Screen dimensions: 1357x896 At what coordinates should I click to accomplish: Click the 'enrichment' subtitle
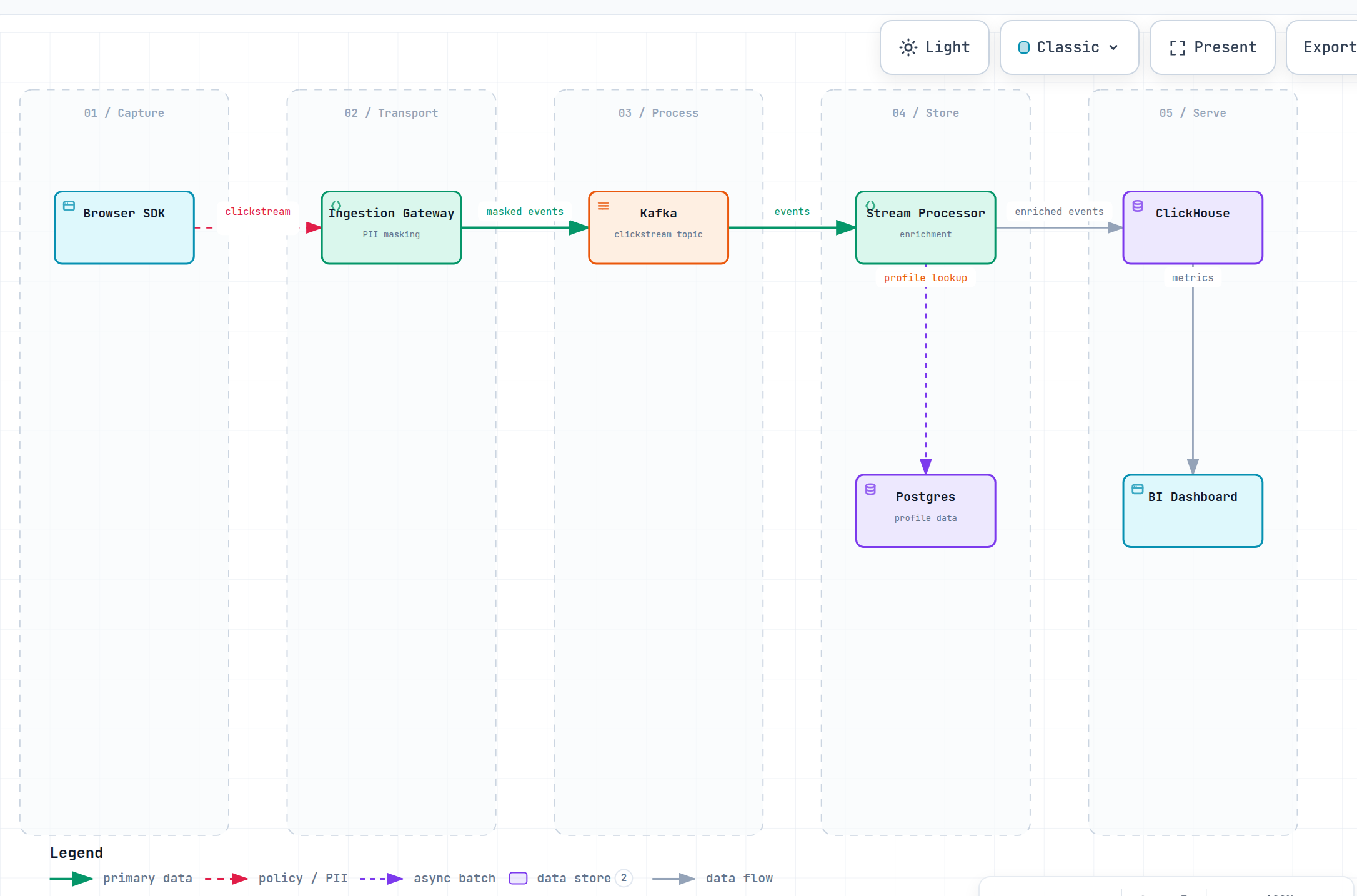click(926, 235)
